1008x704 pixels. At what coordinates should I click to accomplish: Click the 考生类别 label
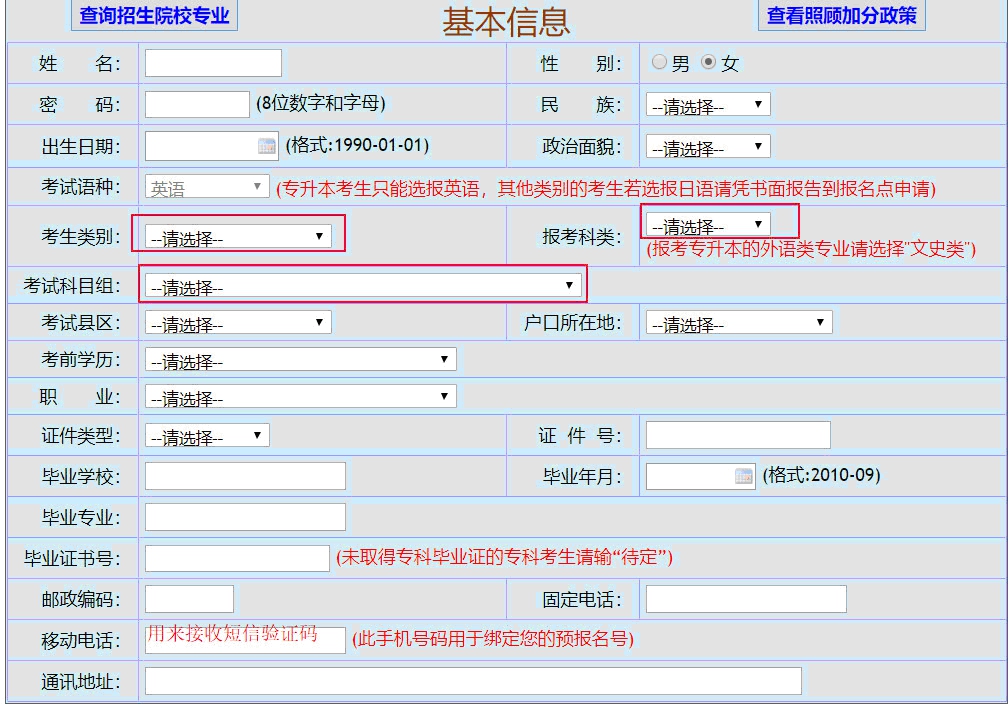(81, 236)
